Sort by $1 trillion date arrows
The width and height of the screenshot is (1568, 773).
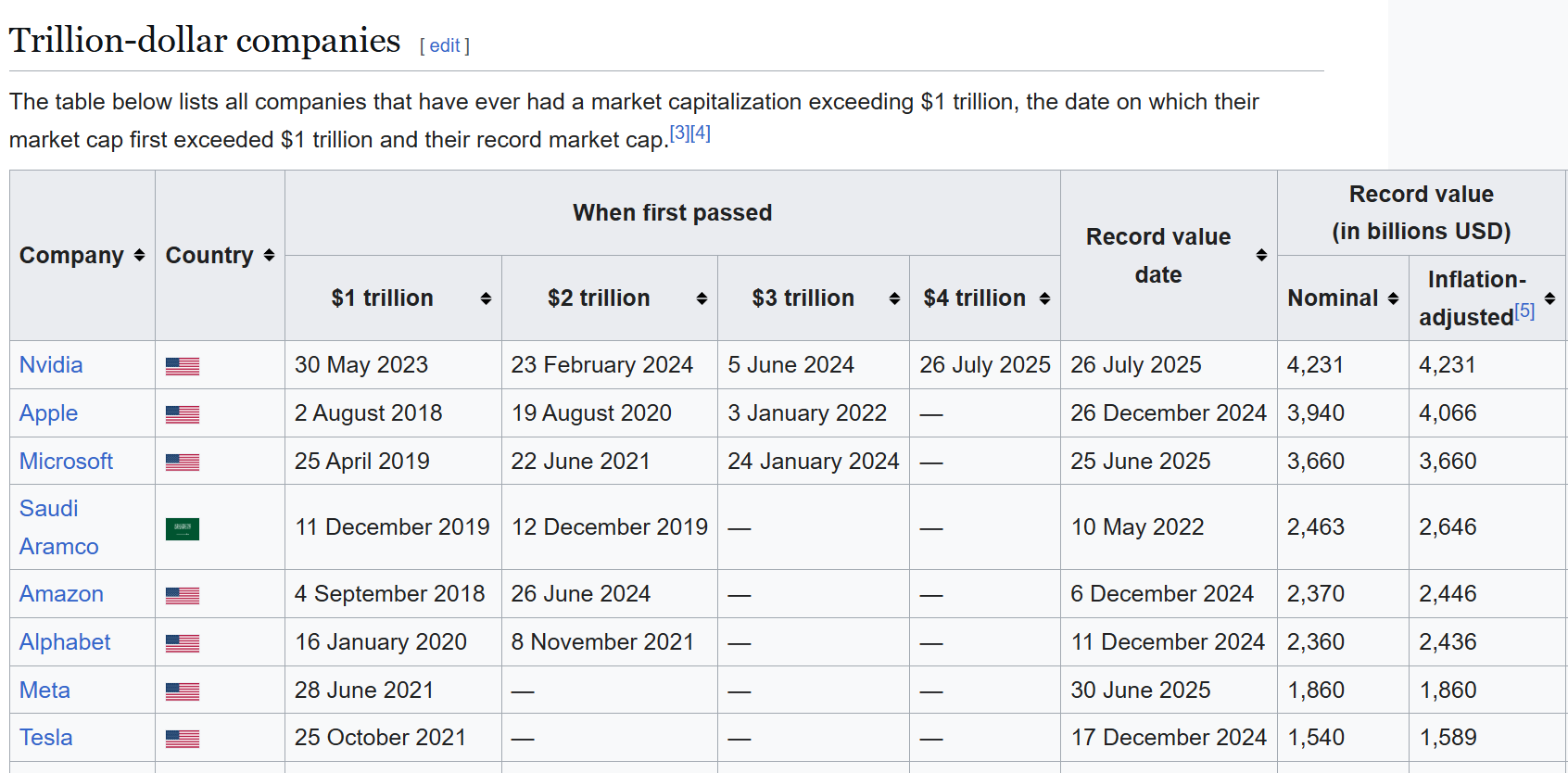pos(486,298)
